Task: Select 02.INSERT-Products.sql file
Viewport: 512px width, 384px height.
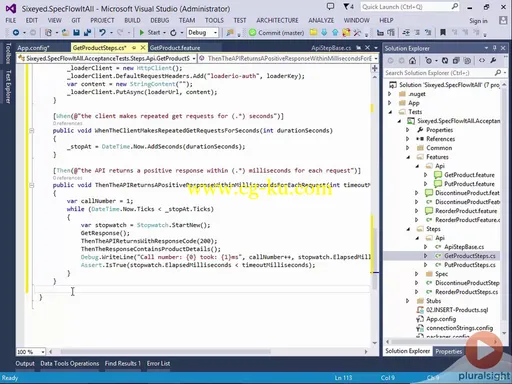Action: point(457,310)
